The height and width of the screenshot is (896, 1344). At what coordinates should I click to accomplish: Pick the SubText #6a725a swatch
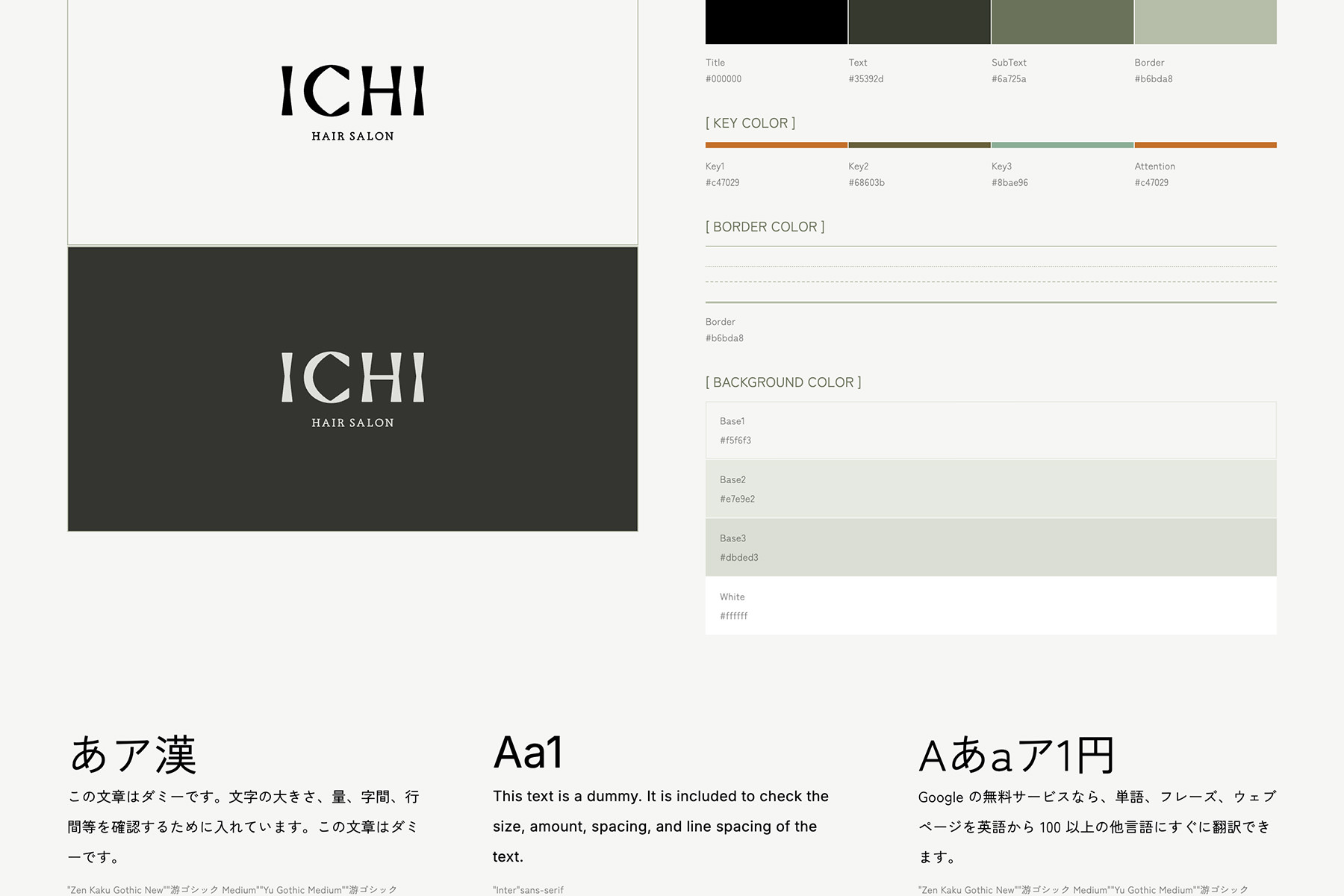pos(1063,22)
